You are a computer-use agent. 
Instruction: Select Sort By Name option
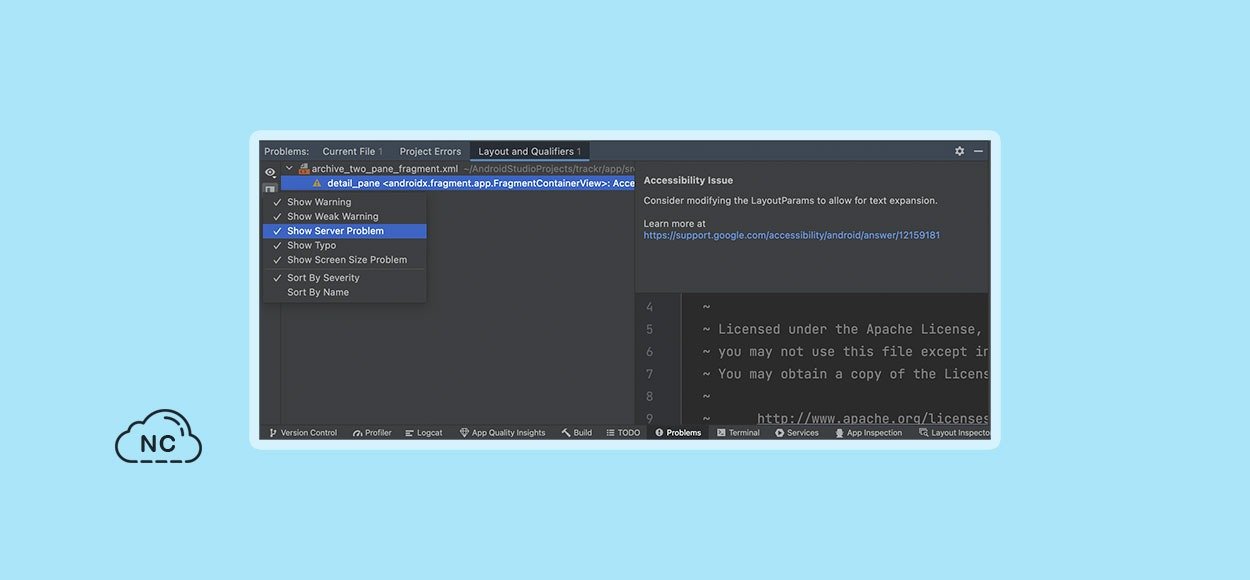[318, 293]
